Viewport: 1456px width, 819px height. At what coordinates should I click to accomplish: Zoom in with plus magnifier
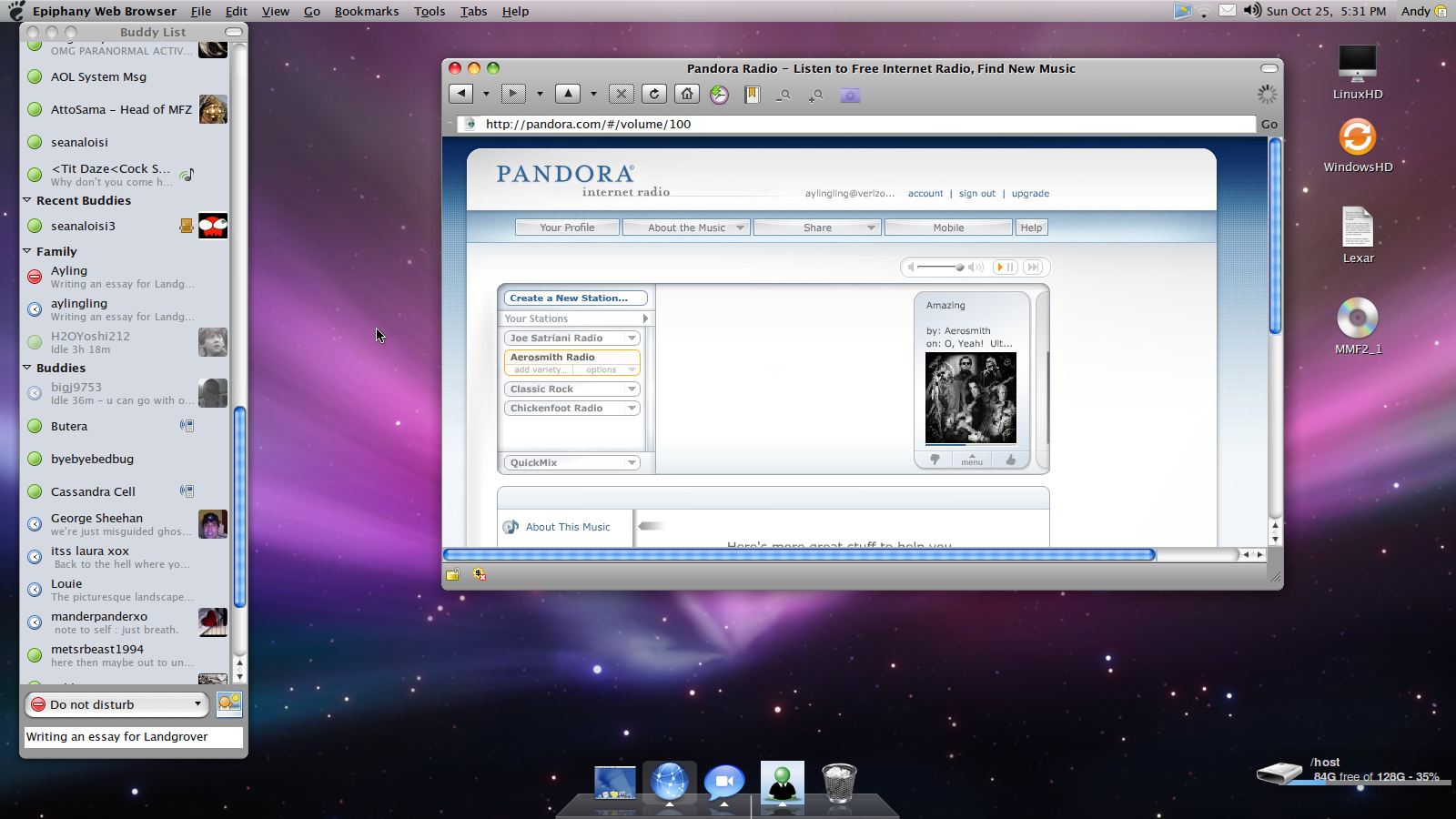[x=816, y=95]
